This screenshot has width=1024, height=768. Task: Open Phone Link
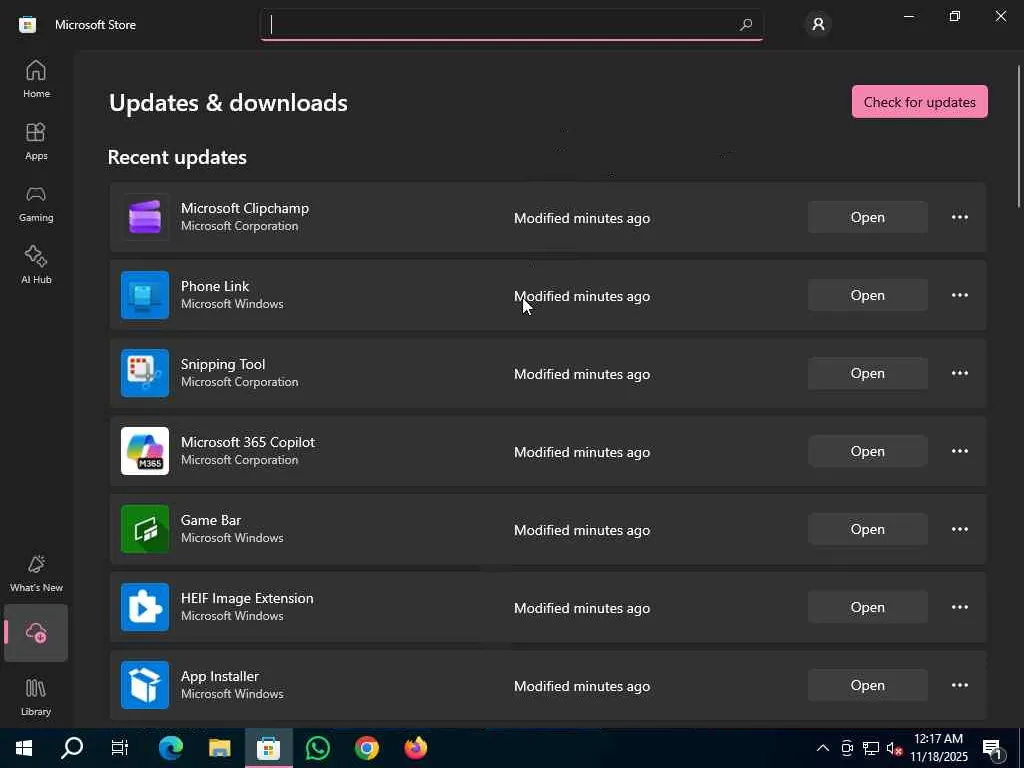click(867, 295)
